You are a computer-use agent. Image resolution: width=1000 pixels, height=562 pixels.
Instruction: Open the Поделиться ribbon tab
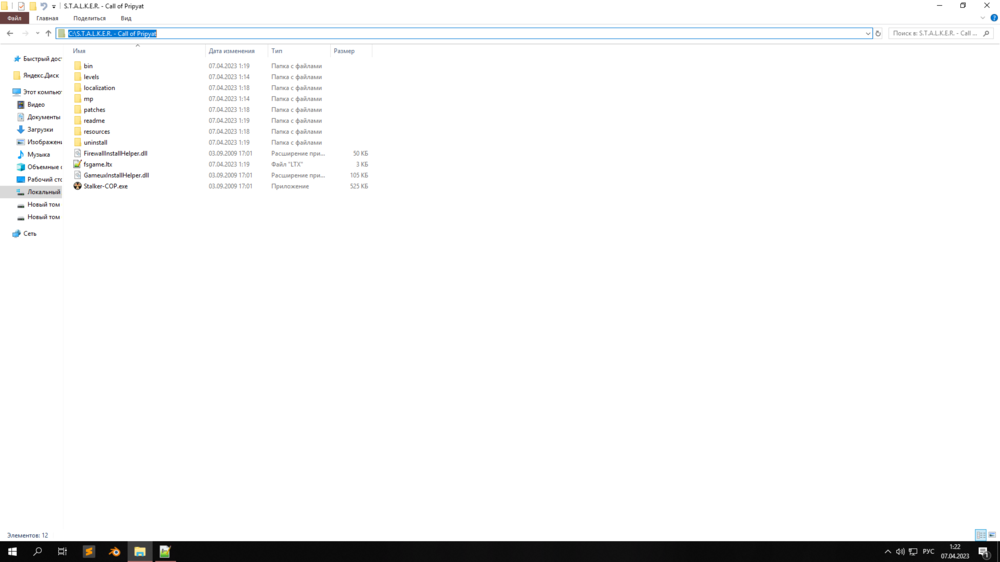click(89, 18)
